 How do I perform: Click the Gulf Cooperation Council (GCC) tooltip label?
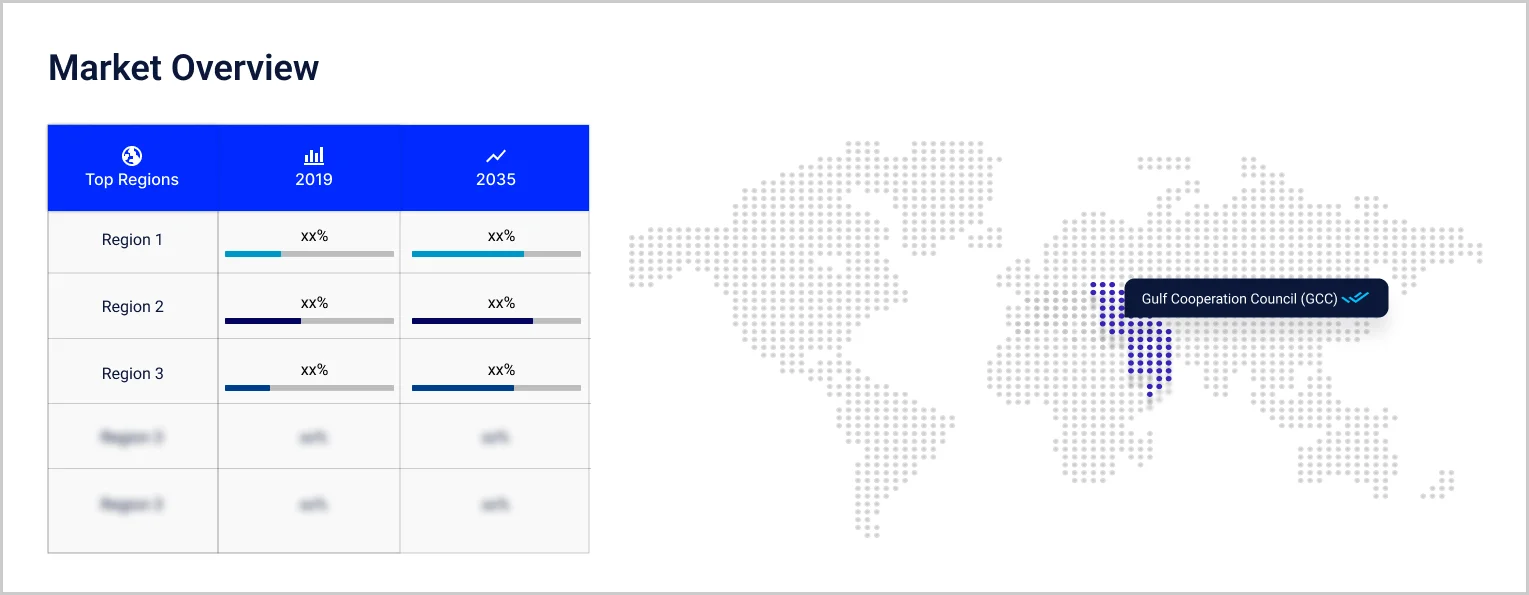pyautogui.click(x=1239, y=299)
